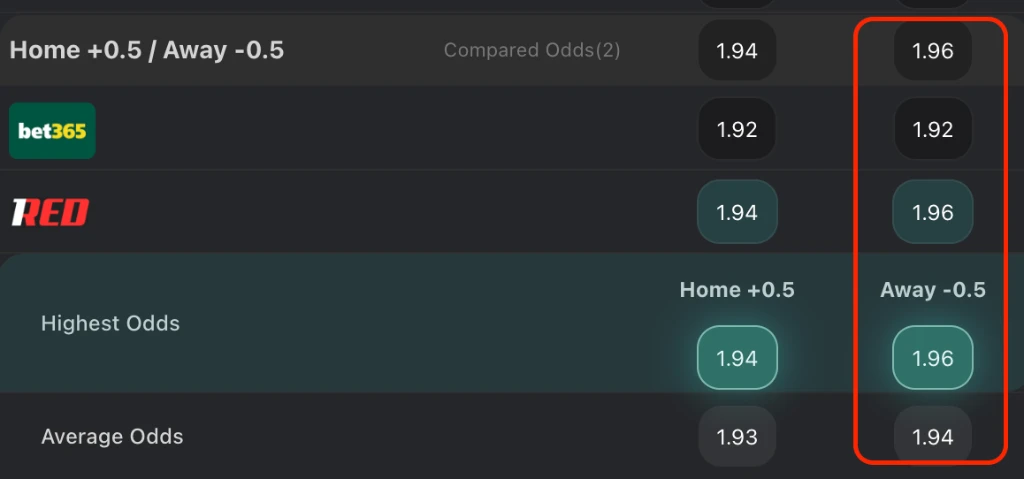This screenshot has height=479, width=1024.
Task: Choose 1RED home odds 1.94
Action: (x=737, y=212)
